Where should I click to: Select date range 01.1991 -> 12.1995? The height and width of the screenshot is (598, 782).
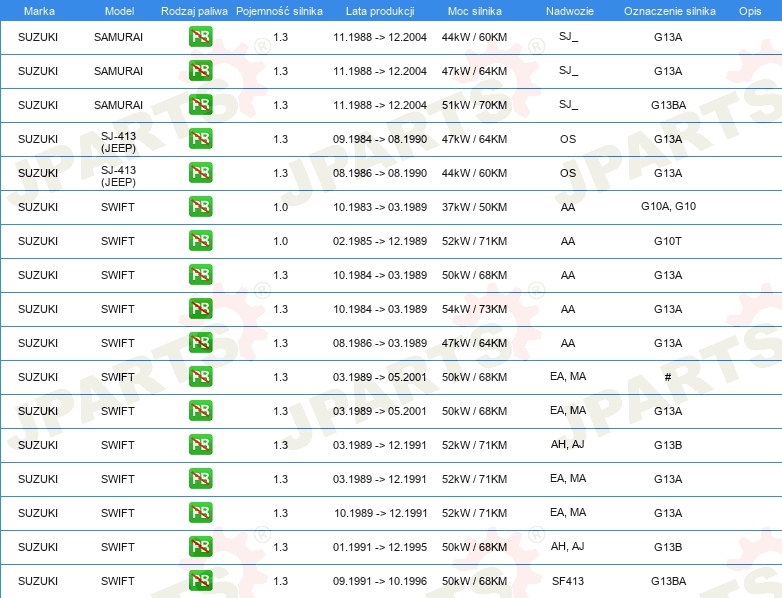click(x=380, y=547)
